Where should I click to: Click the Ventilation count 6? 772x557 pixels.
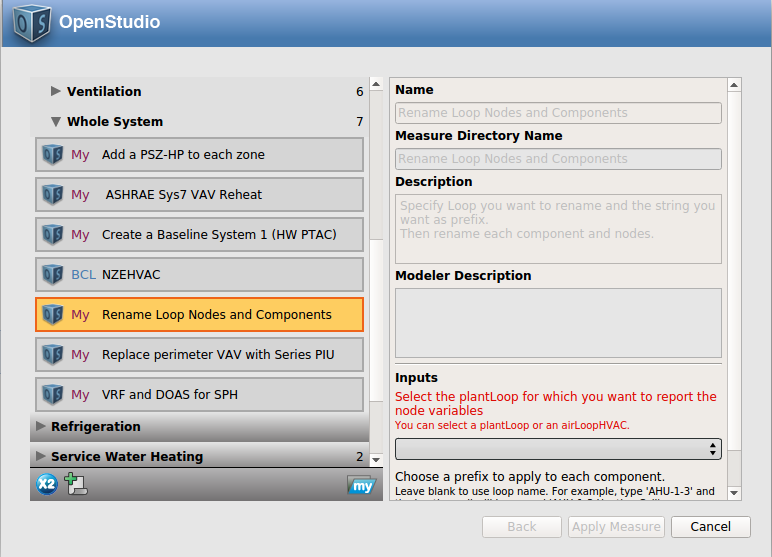tap(360, 92)
